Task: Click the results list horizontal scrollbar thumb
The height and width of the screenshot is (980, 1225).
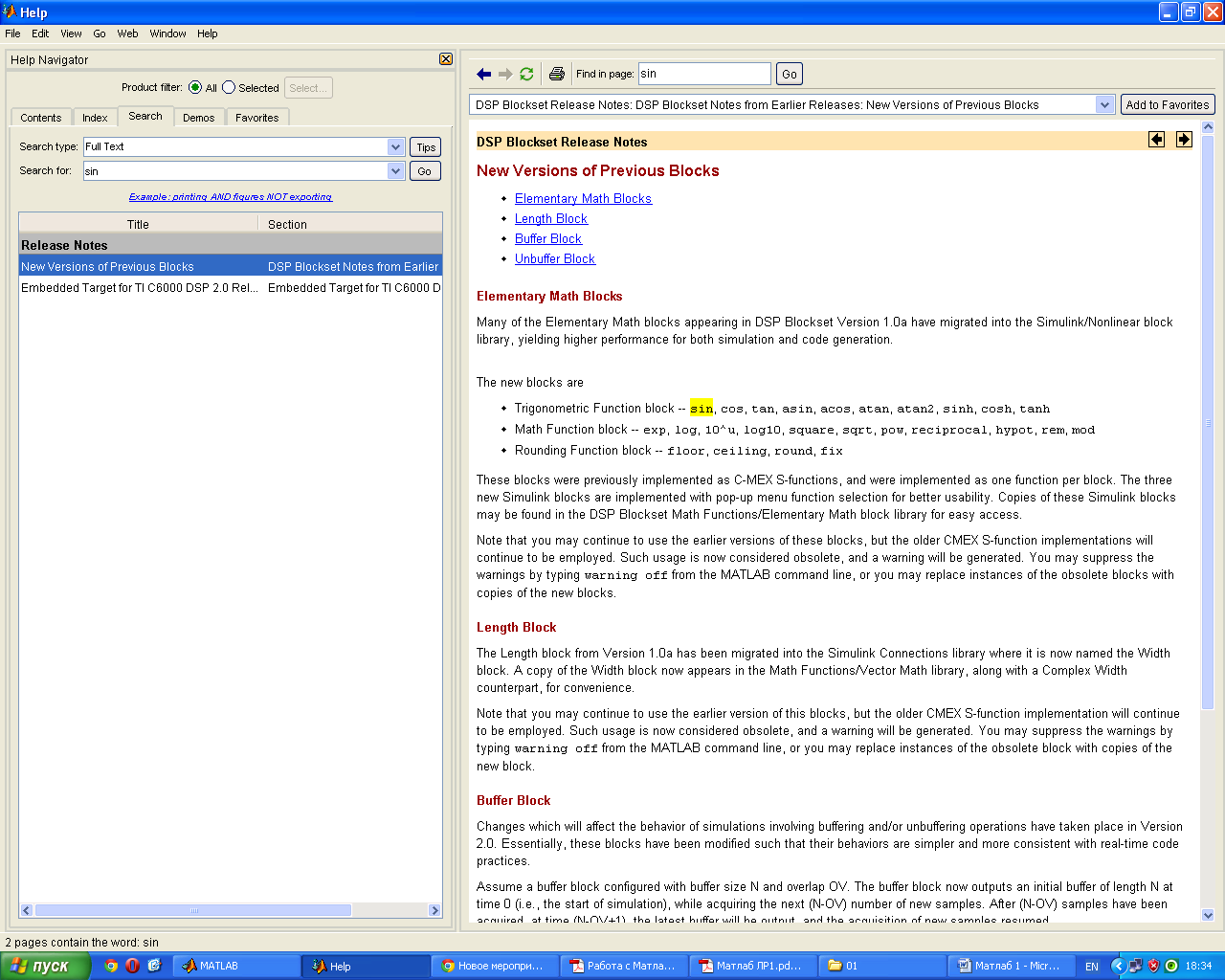Action: click(x=193, y=910)
